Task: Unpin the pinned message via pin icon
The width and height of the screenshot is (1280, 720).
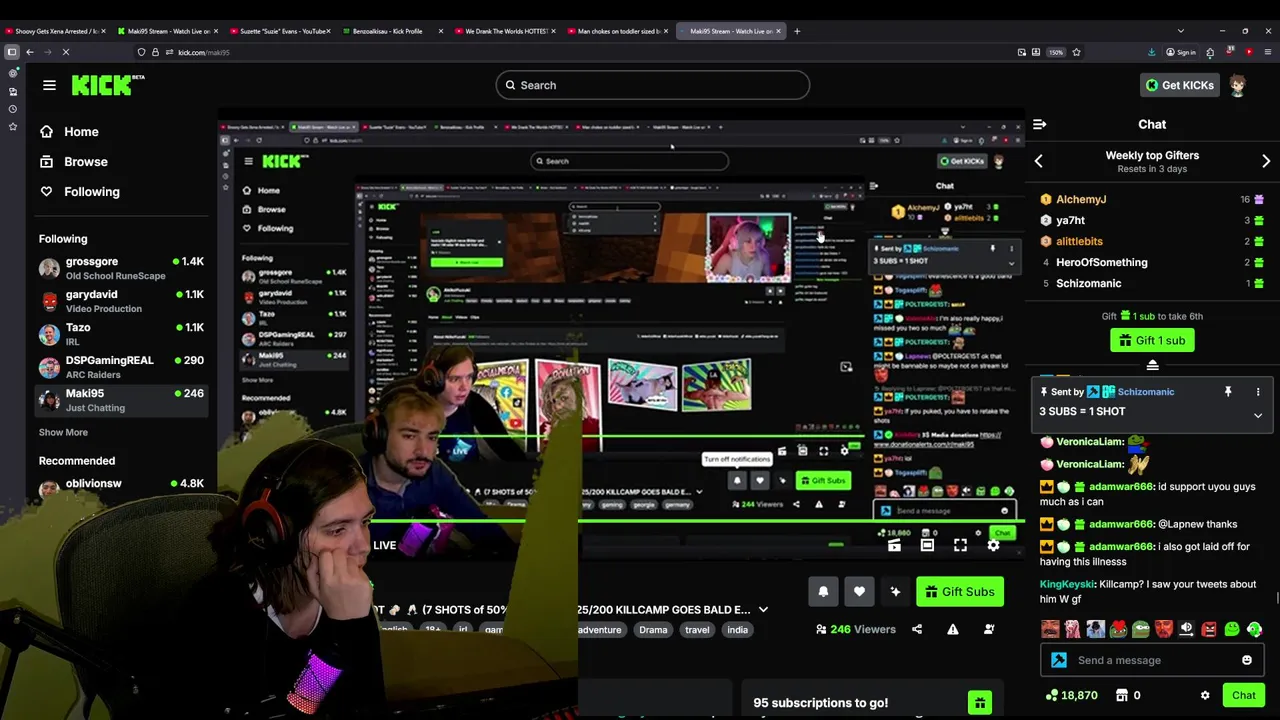Action: (1228, 392)
